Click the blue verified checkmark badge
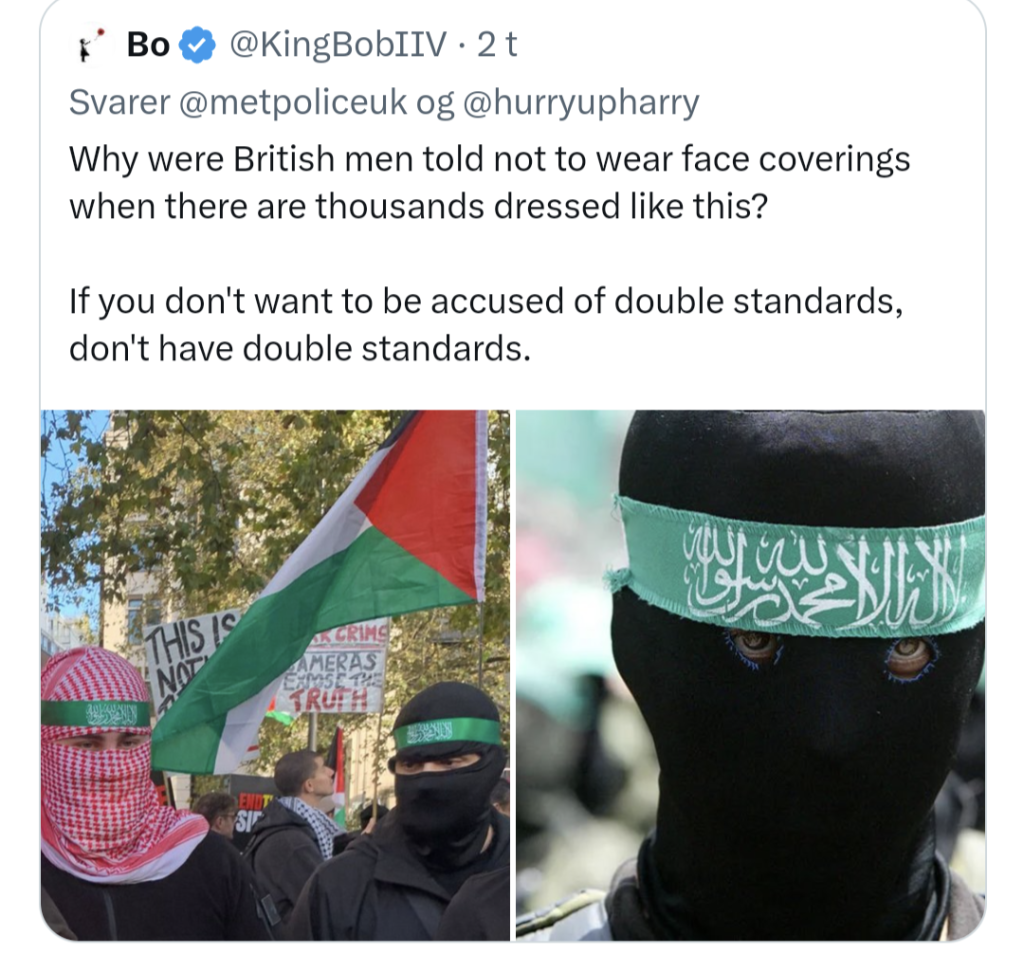 [x=197, y=45]
